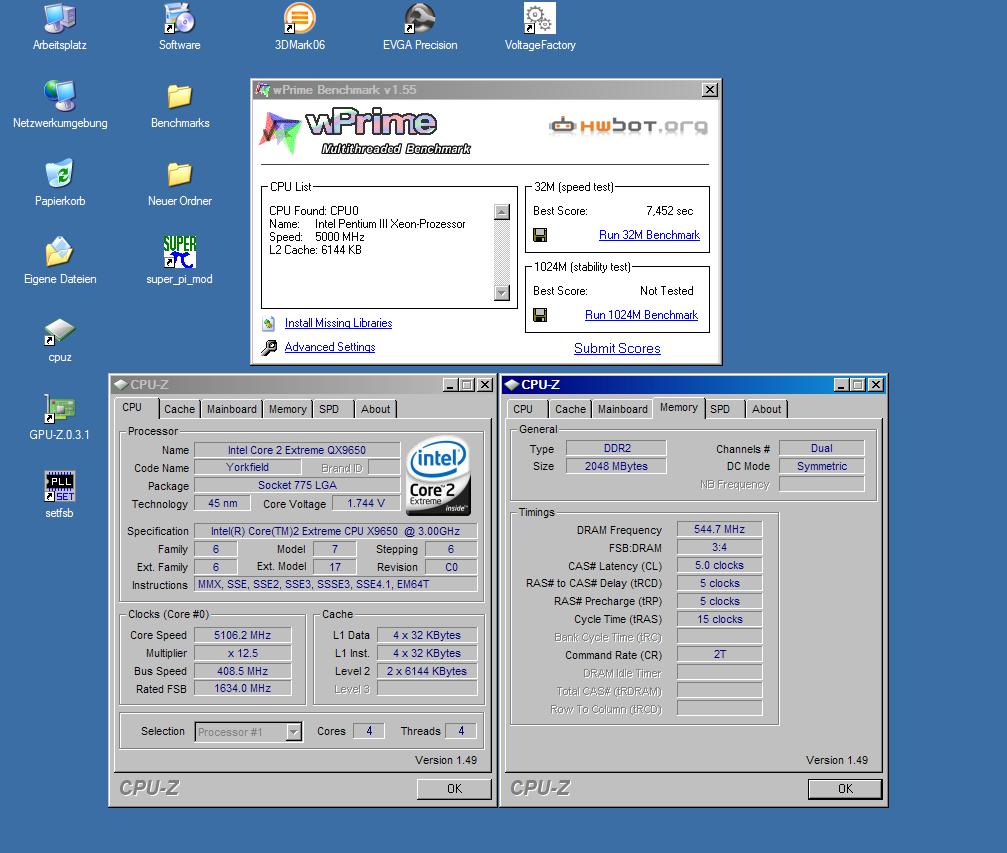Click the 1024M save floppy icon
Viewport: 1007px width, 853px height.
540,315
